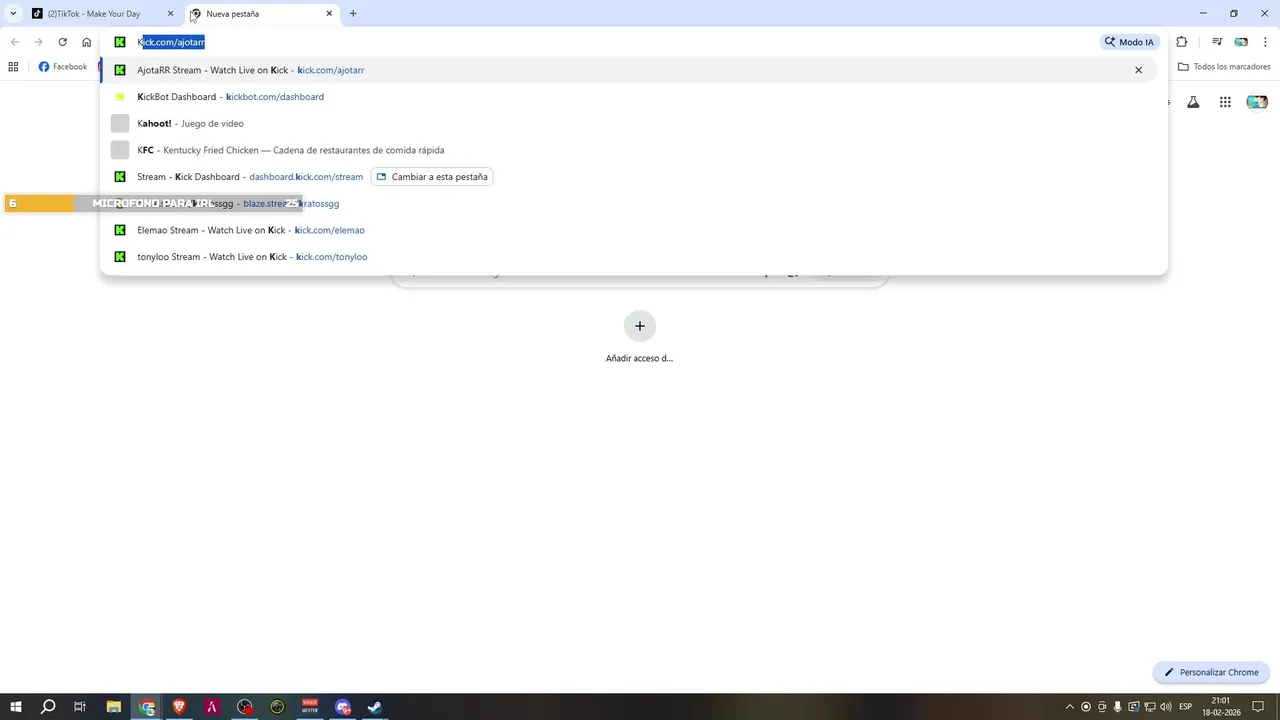Choose the KFC Kentucky Fried Chicken suggestion
Viewport: 1280px width, 720px height.
(630, 150)
